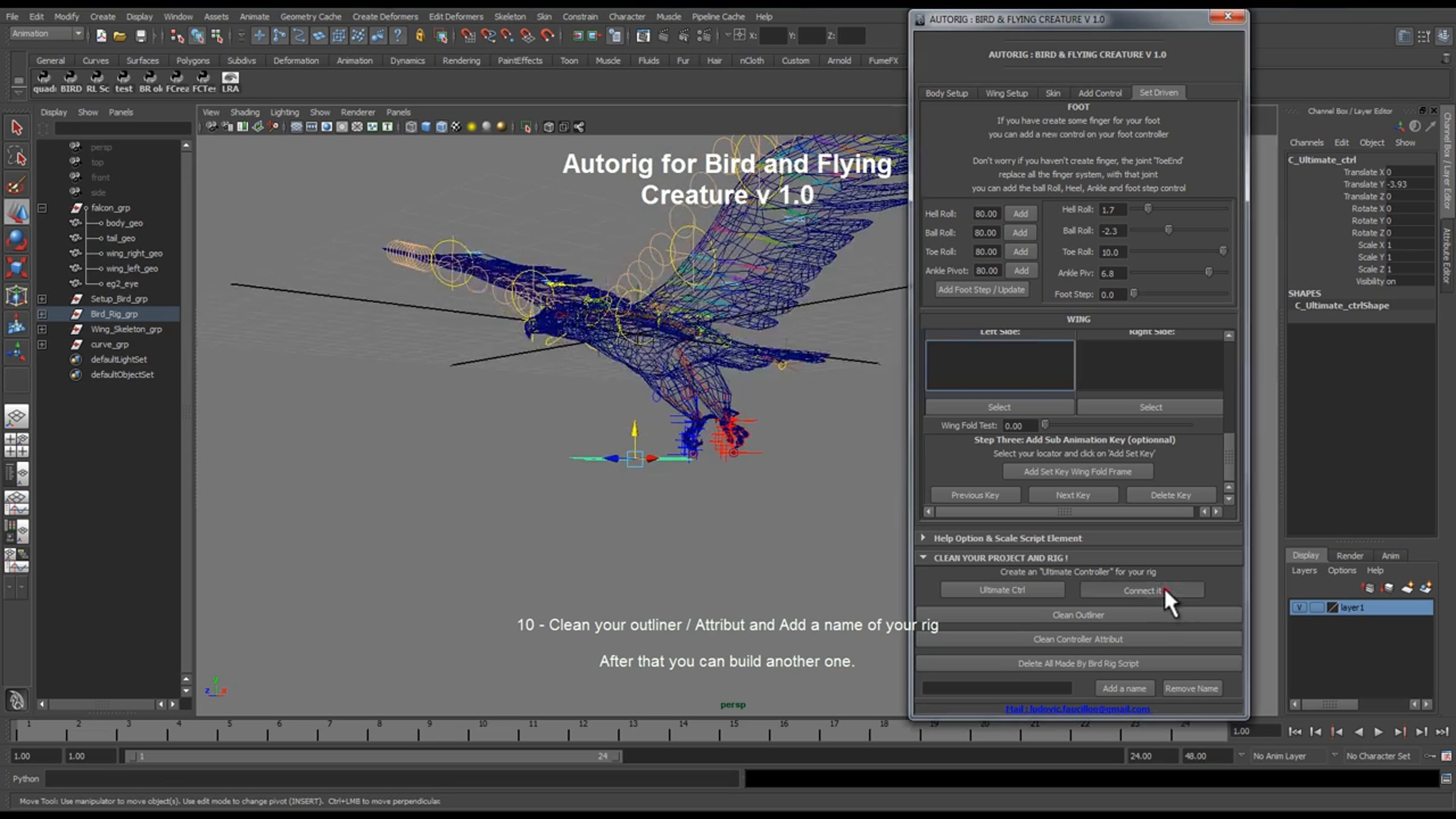Screen dimensions: 1456x819
Task: Expand Bird_Rig_grp in the outliner
Action: tap(42, 314)
